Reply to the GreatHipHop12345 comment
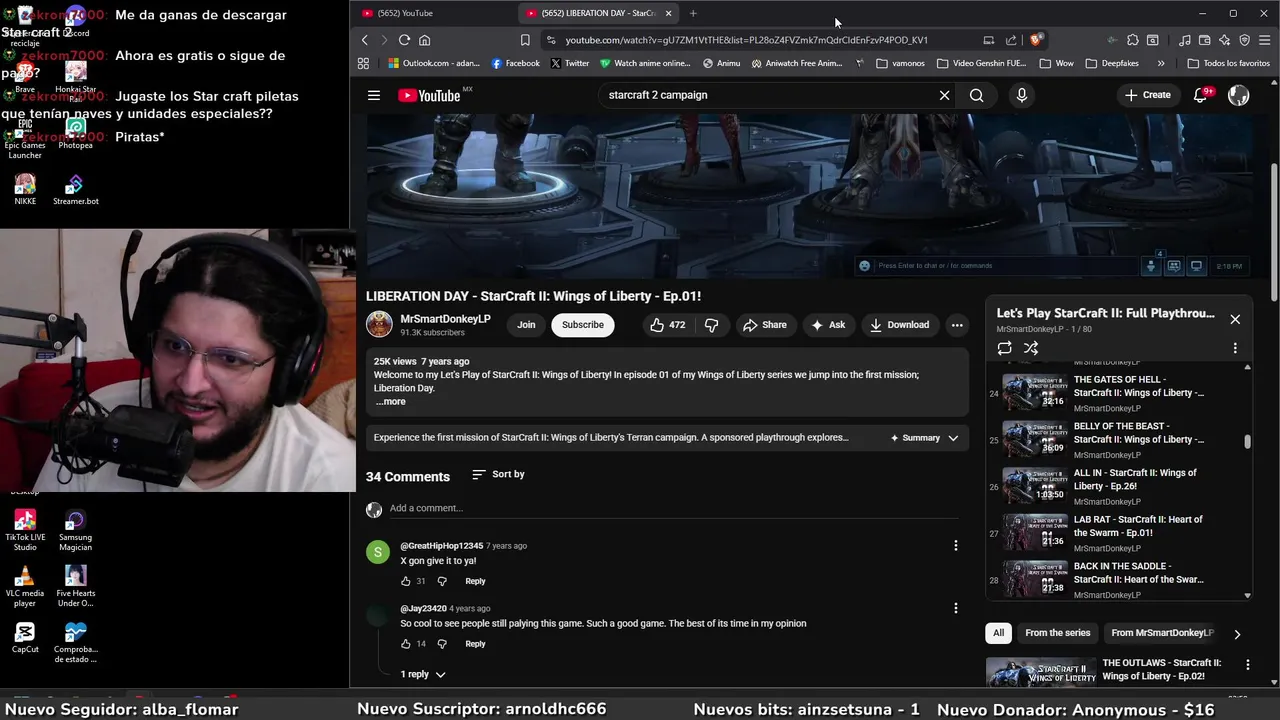Viewport: 1280px width, 720px height. tap(475, 581)
